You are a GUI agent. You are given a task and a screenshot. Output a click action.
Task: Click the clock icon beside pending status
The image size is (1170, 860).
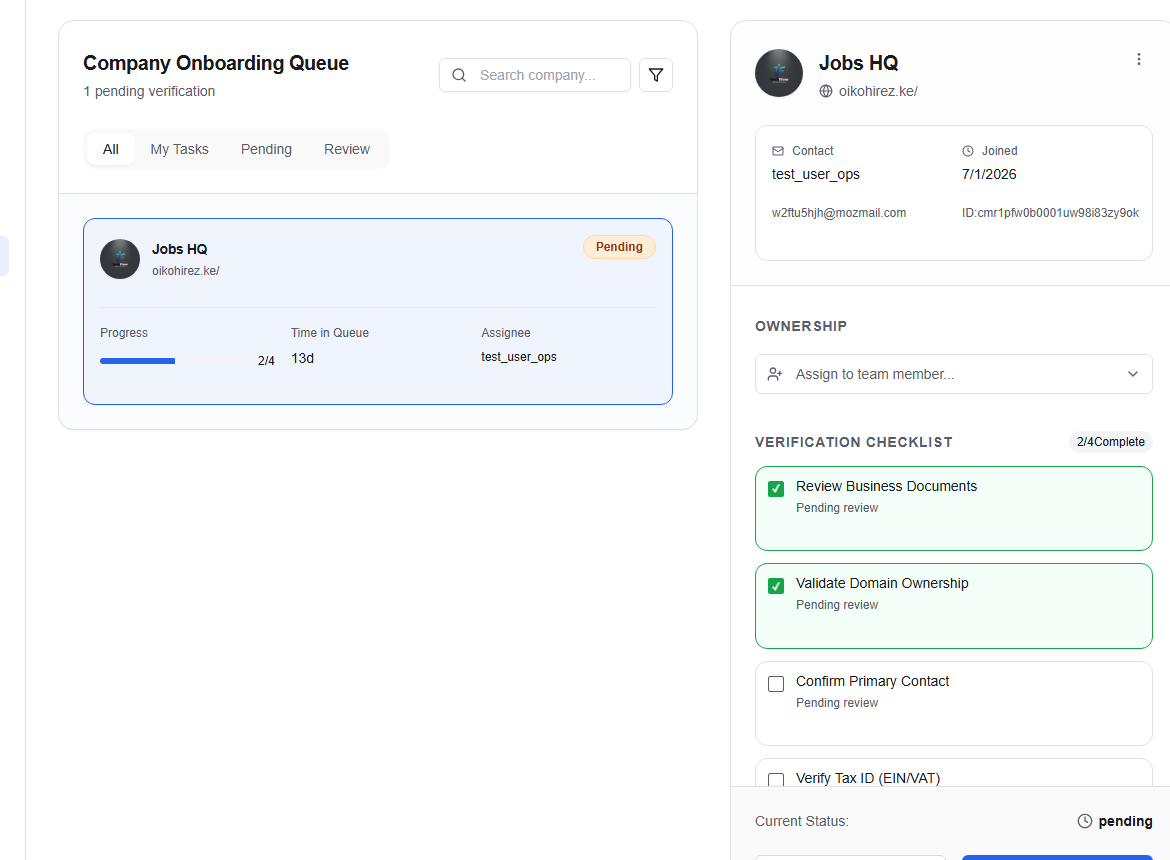pyautogui.click(x=1085, y=820)
